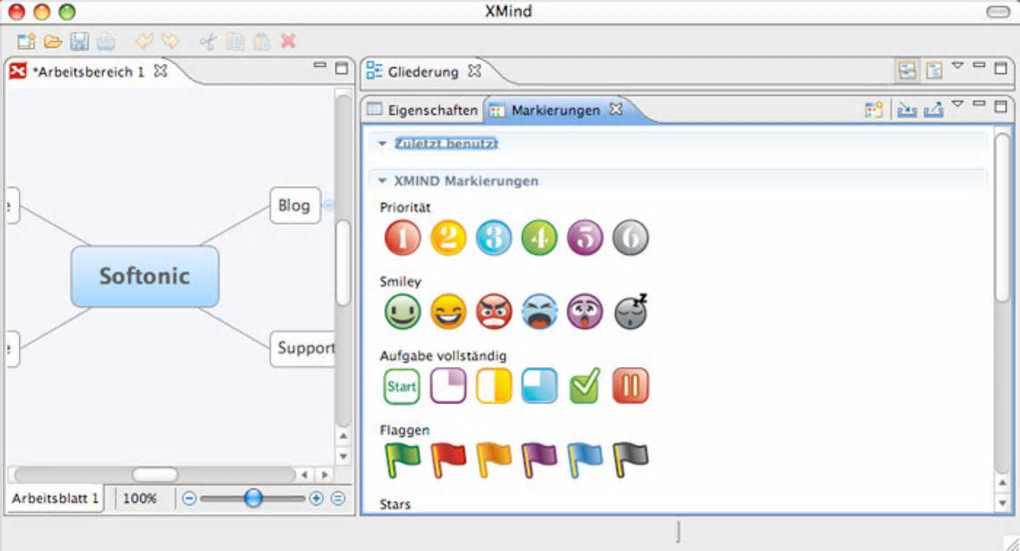Click the Undo arrow in toolbar
The width and height of the screenshot is (1020, 551).
[144, 41]
